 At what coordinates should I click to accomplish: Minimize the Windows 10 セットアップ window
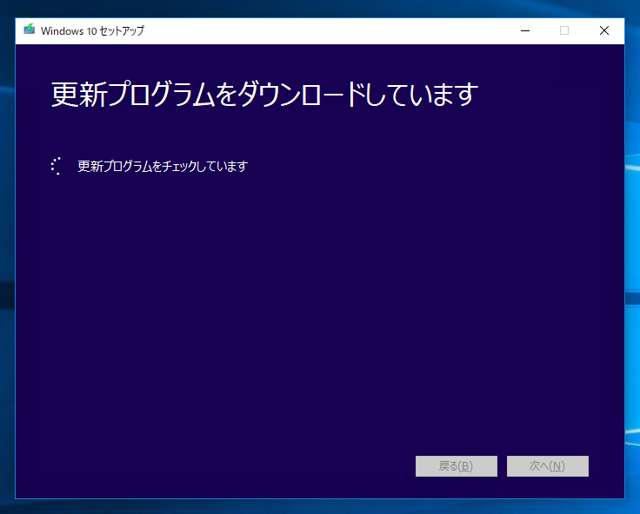pos(525,31)
